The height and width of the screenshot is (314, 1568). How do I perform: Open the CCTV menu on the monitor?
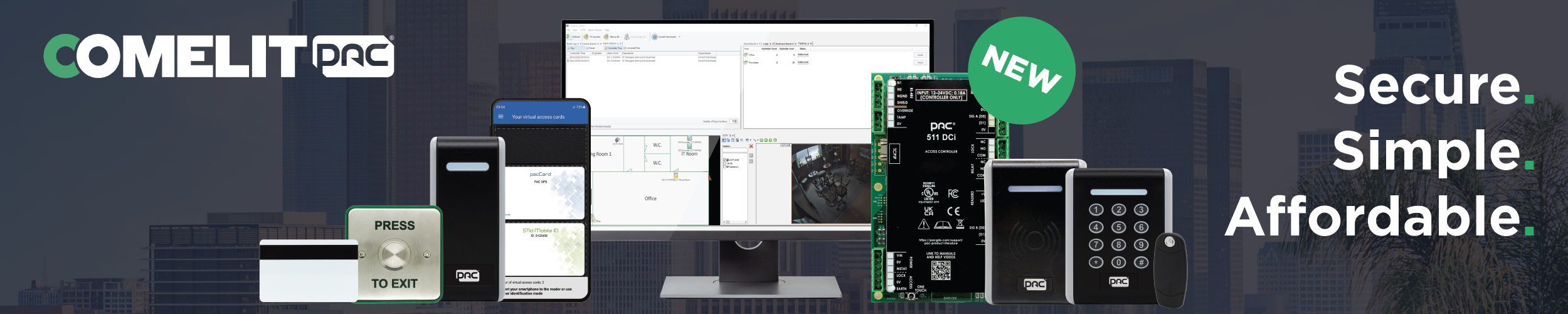tap(583, 30)
